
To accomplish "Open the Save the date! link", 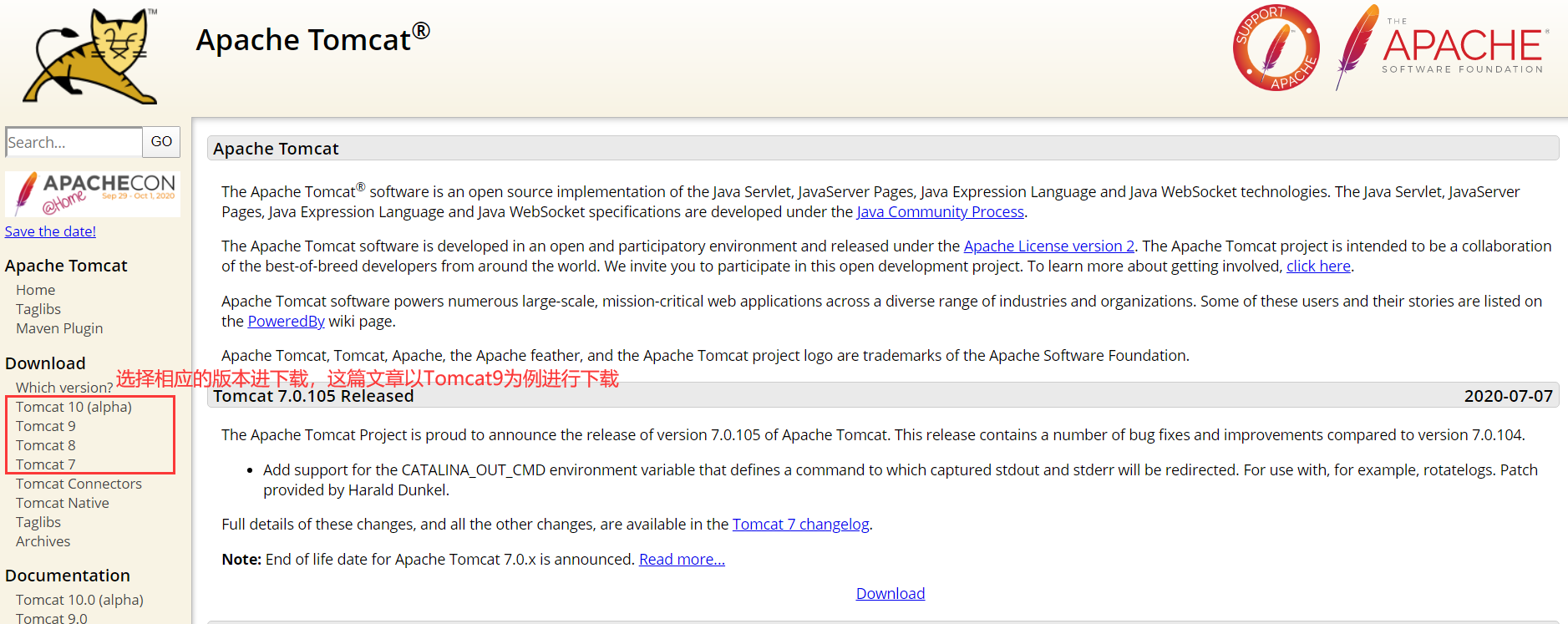I will point(50,231).
